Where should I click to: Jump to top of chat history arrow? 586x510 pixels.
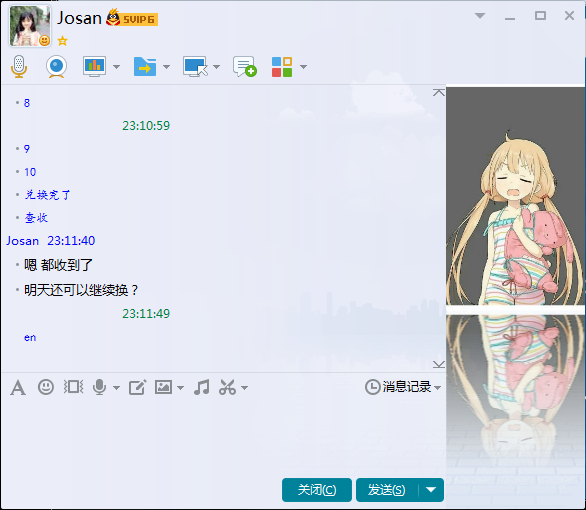click(x=439, y=93)
